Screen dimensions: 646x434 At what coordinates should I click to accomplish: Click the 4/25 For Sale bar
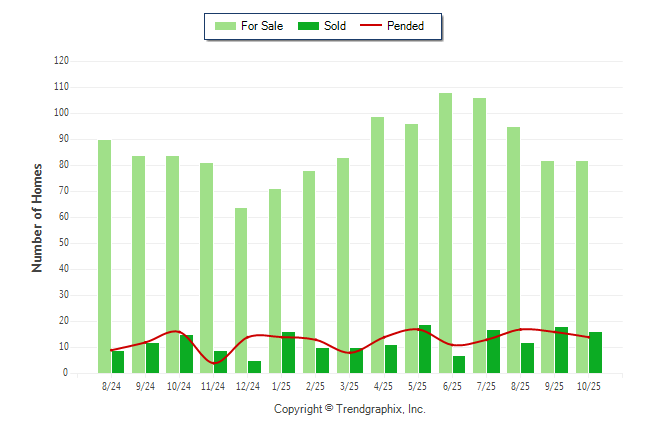coord(377,245)
